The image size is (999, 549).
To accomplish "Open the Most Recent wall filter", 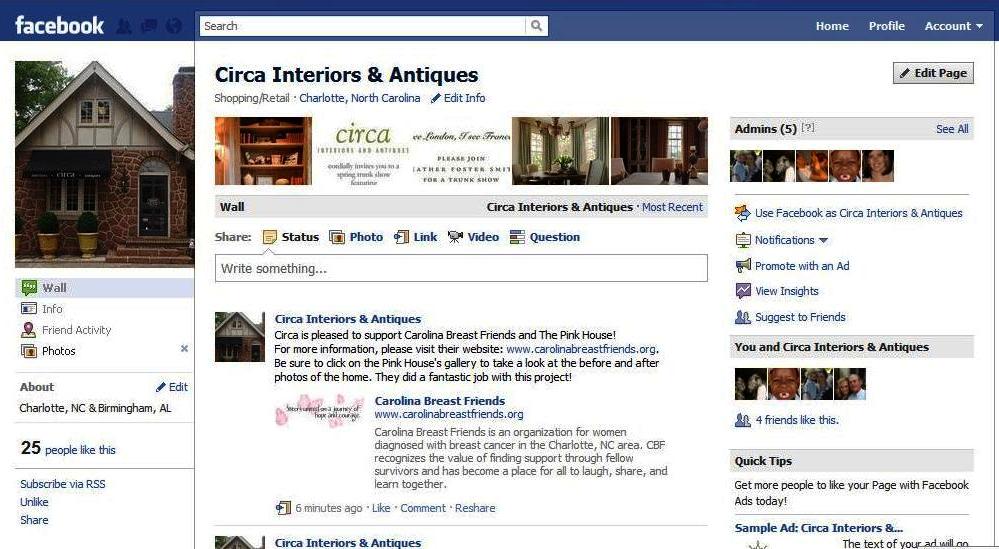I will click(672, 207).
